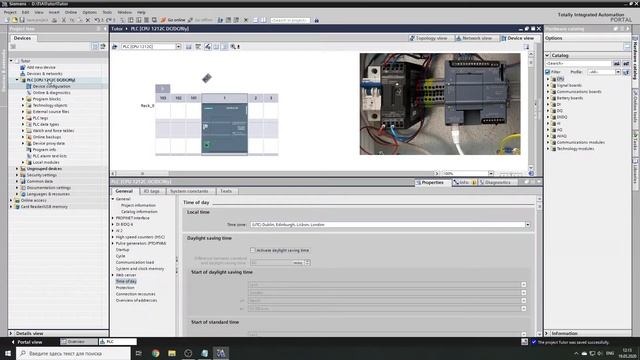Click the Cut scissors icon

[64, 20]
